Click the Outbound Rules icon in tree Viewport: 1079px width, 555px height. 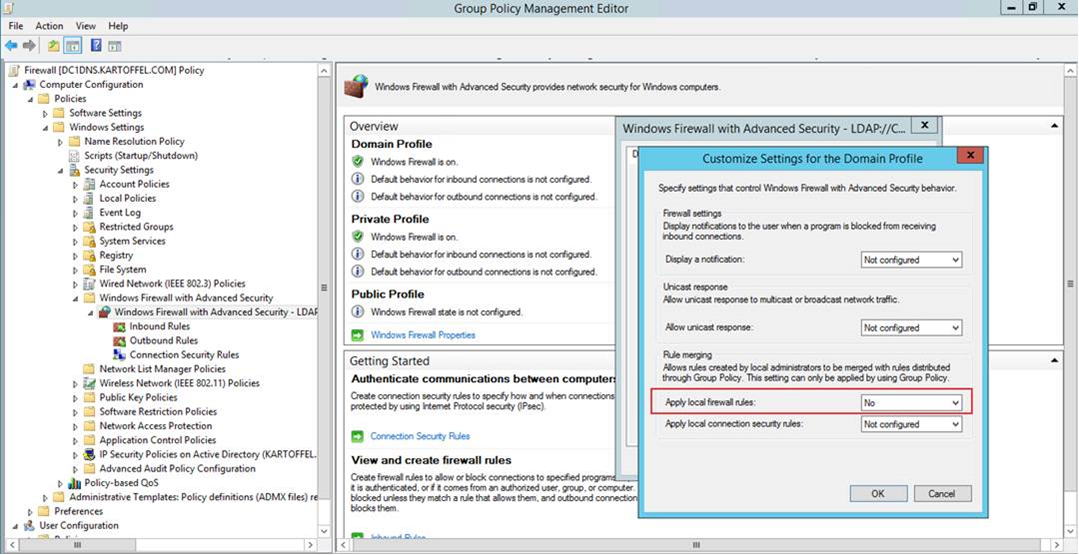120,340
